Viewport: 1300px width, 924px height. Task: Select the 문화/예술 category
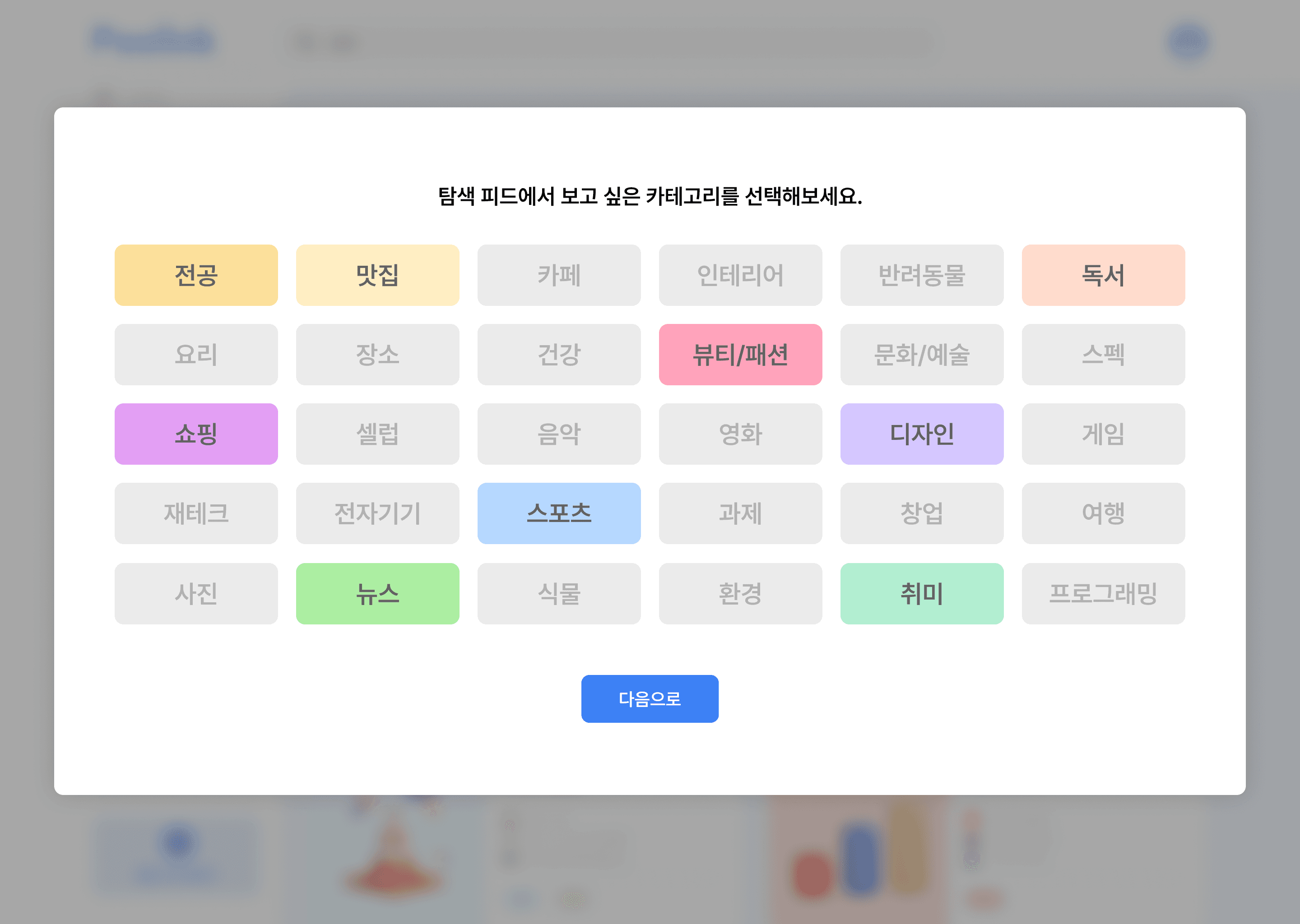[x=921, y=355]
